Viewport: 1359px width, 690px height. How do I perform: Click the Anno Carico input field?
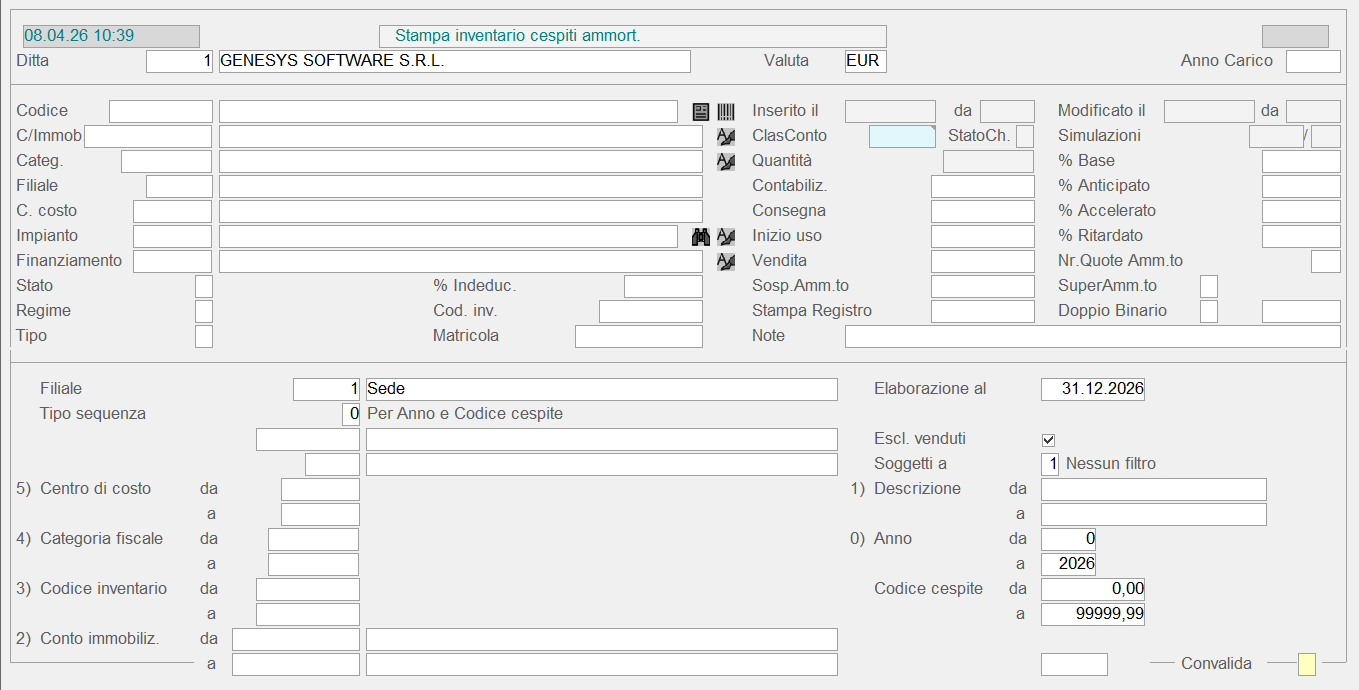point(1312,61)
